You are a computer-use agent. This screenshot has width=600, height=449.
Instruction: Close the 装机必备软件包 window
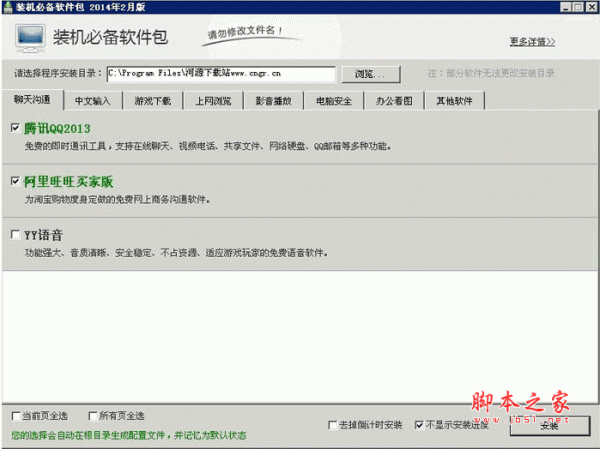pos(591,7)
